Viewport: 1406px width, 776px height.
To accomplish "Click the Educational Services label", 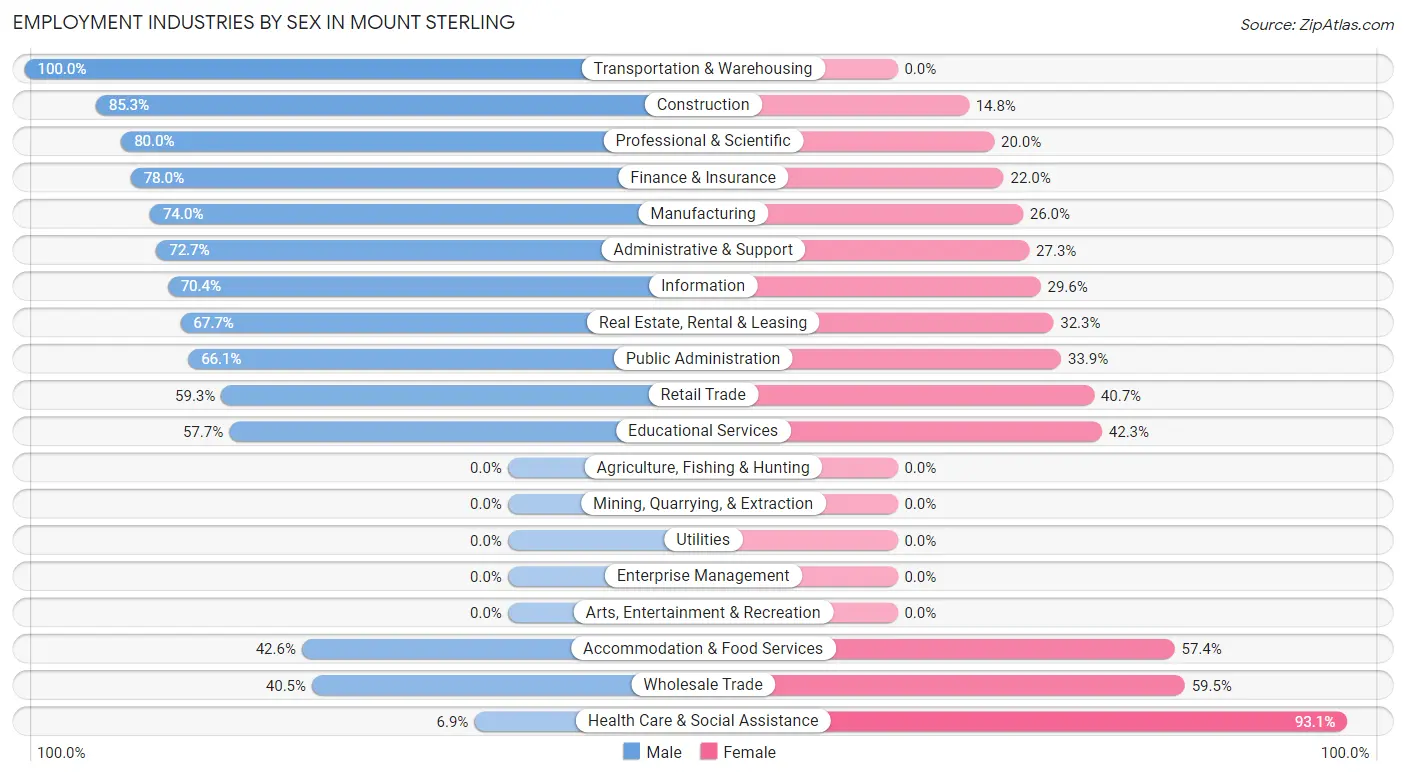I will click(703, 431).
